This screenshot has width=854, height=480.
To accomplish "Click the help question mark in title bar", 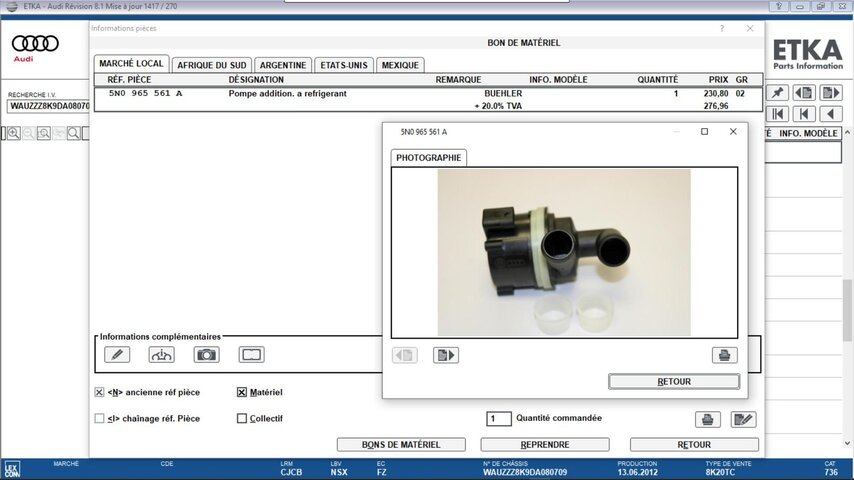I will point(779,7).
